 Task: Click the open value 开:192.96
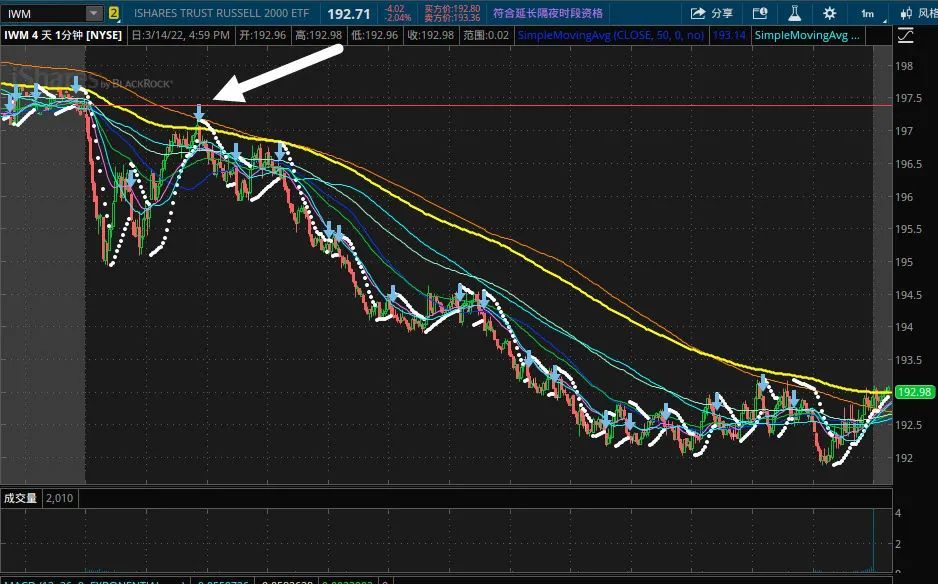[x=263, y=35]
